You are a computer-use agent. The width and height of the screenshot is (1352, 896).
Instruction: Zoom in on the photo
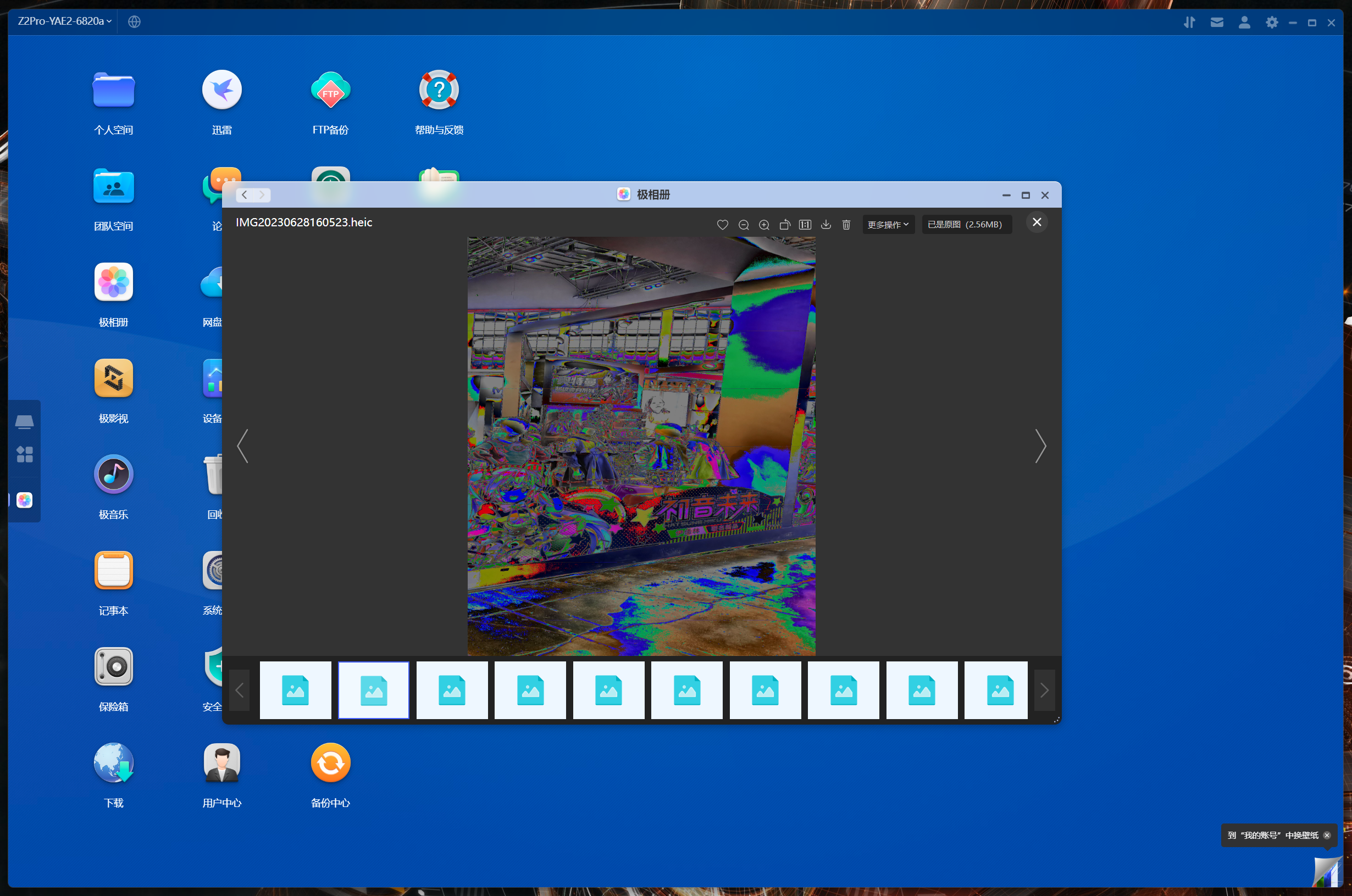[x=764, y=225]
